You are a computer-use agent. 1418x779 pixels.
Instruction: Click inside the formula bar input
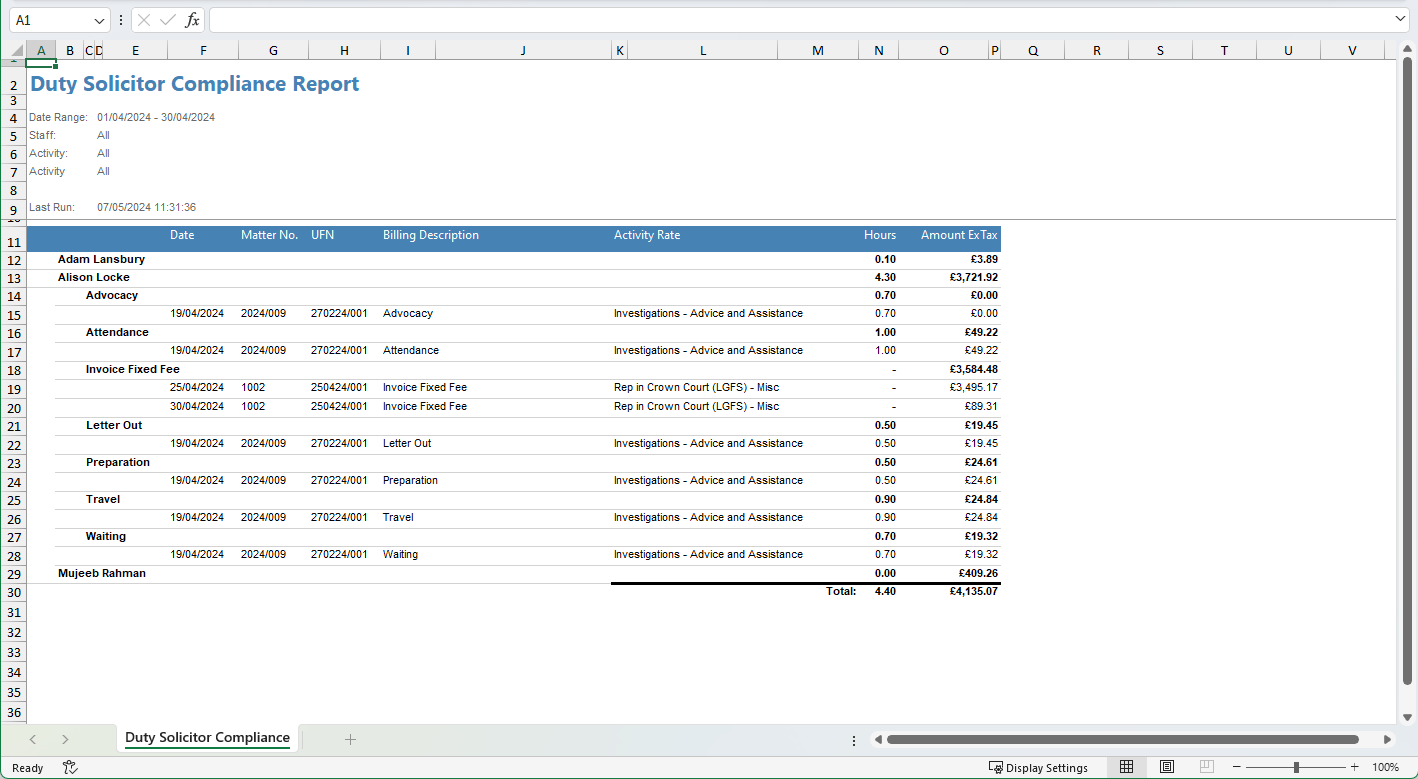[800, 20]
